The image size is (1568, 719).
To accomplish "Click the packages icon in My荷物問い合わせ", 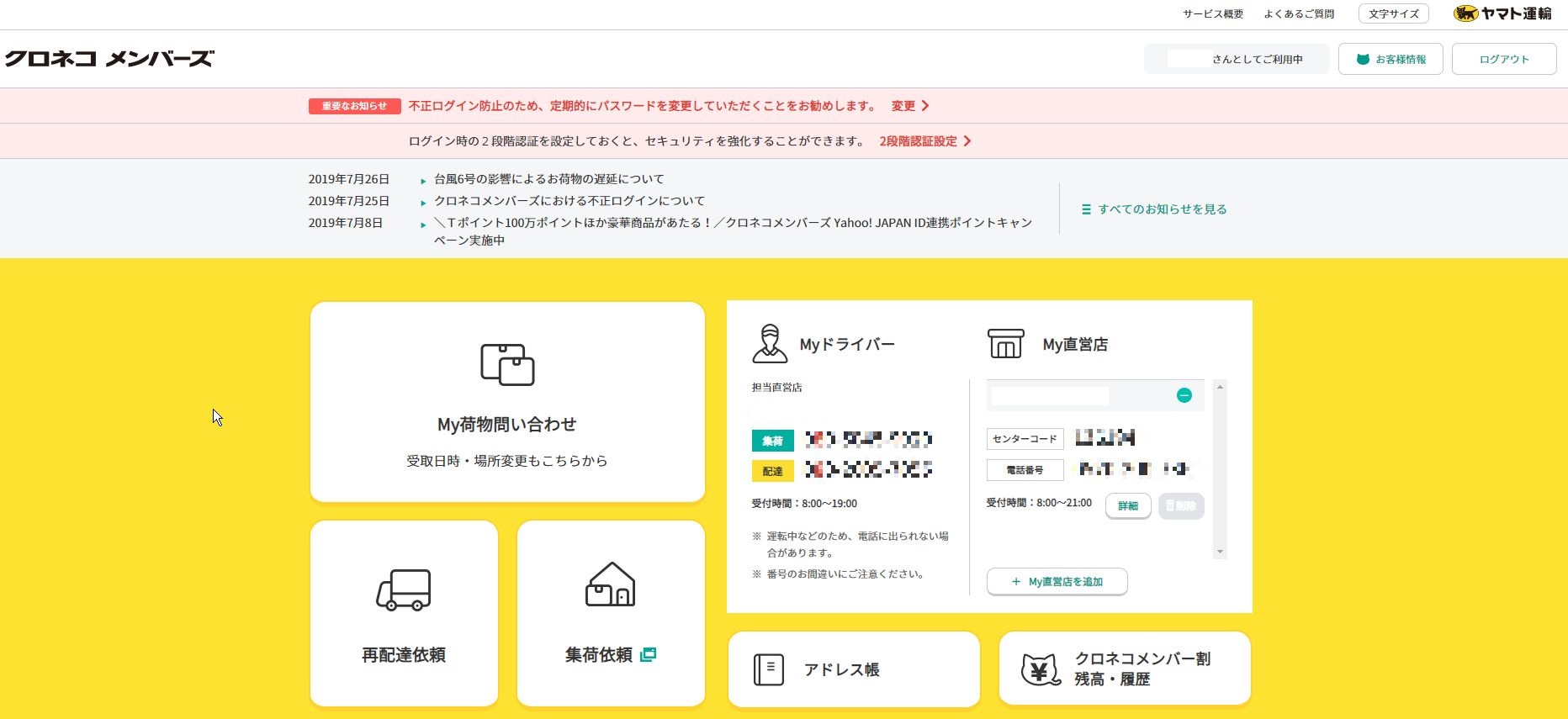I will point(507,364).
